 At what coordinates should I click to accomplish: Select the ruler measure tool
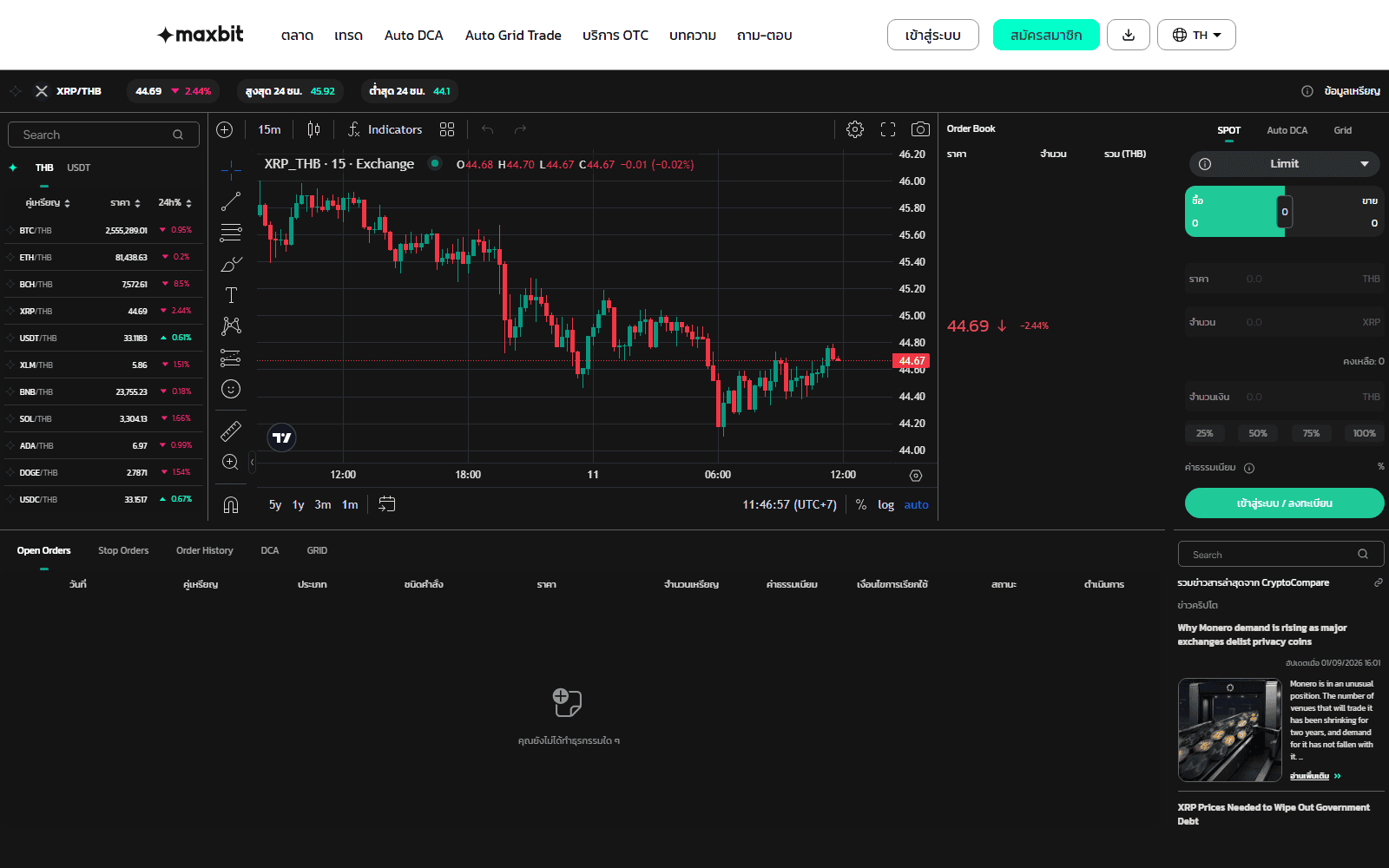pyautogui.click(x=231, y=431)
